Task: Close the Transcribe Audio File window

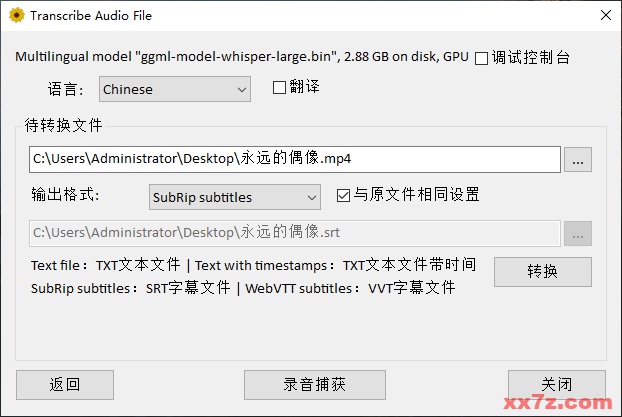Action: tap(605, 16)
